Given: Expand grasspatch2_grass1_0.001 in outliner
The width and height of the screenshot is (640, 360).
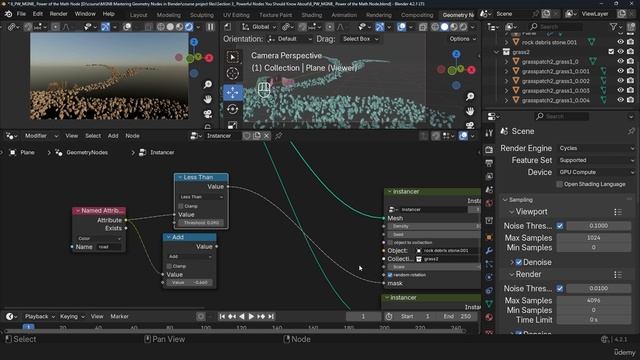Looking at the screenshot, I should 507,71.
